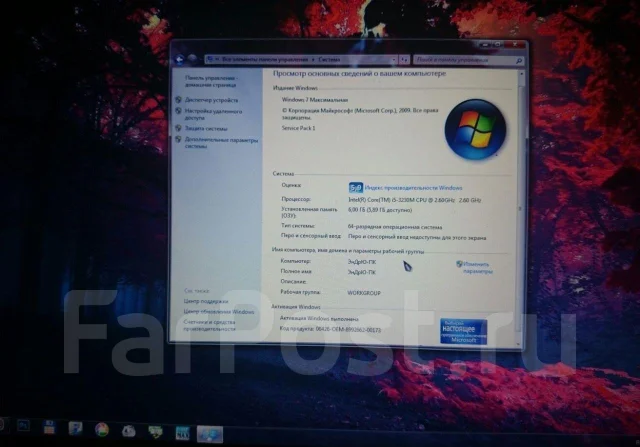Open 'Индекс производительности Windows' link
Screen dimensions: 640x447
(413, 188)
